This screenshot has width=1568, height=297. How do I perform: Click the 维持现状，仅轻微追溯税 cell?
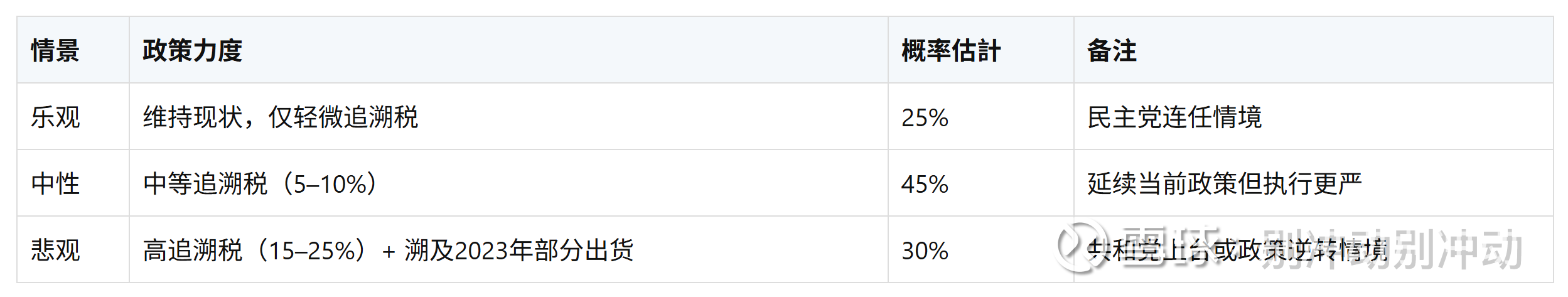pos(280,117)
